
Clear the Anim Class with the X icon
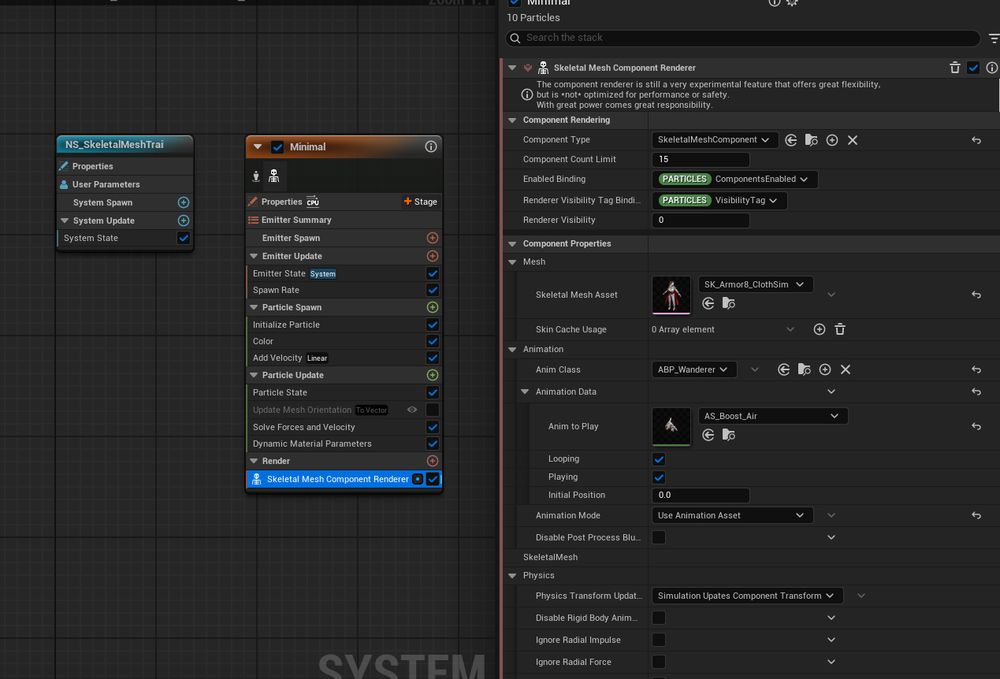[x=845, y=370]
